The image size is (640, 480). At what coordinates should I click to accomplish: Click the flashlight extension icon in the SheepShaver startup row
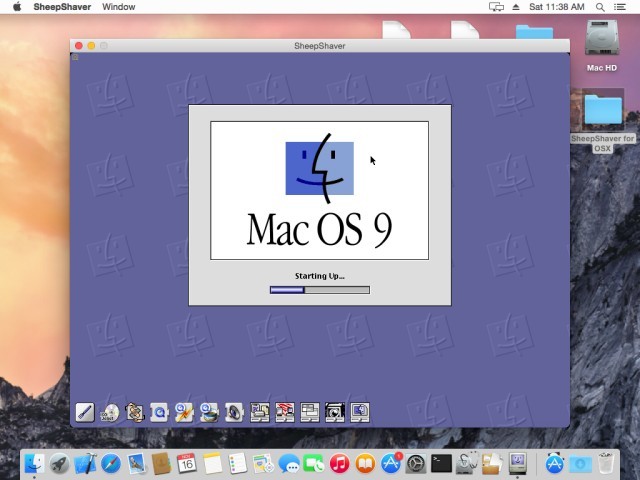tap(85, 412)
